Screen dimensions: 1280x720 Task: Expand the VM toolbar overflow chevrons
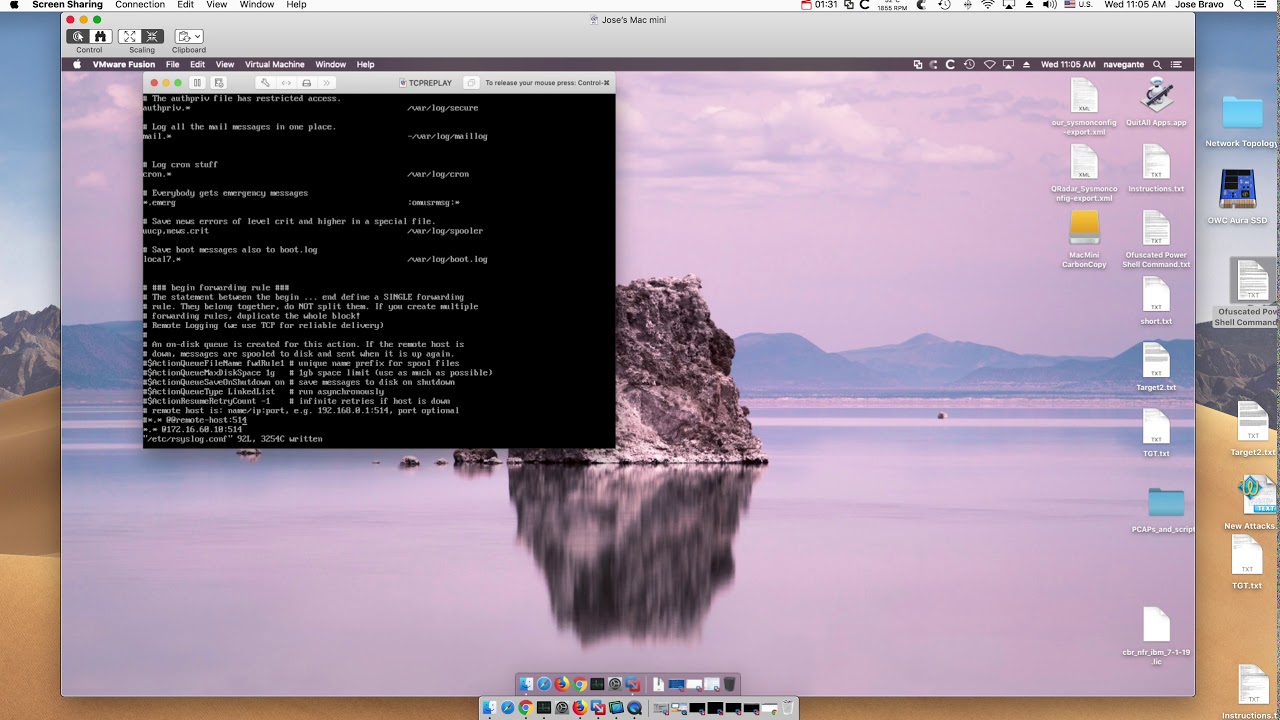tap(327, 83)
